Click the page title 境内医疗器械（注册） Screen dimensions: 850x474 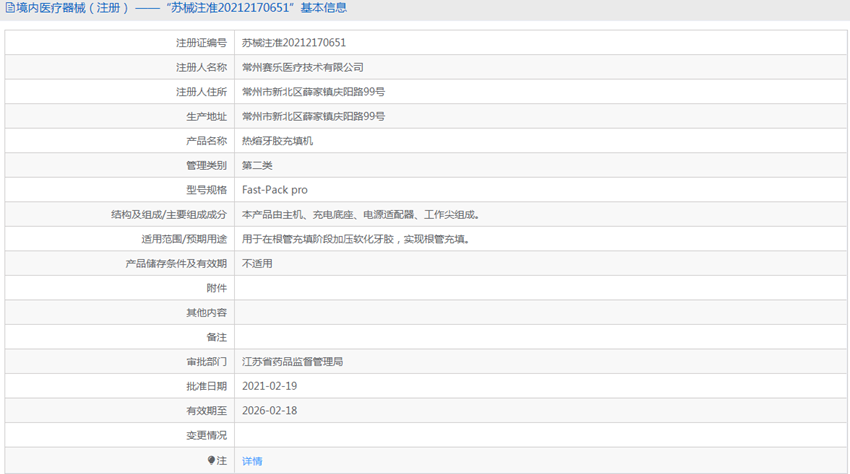72,8
